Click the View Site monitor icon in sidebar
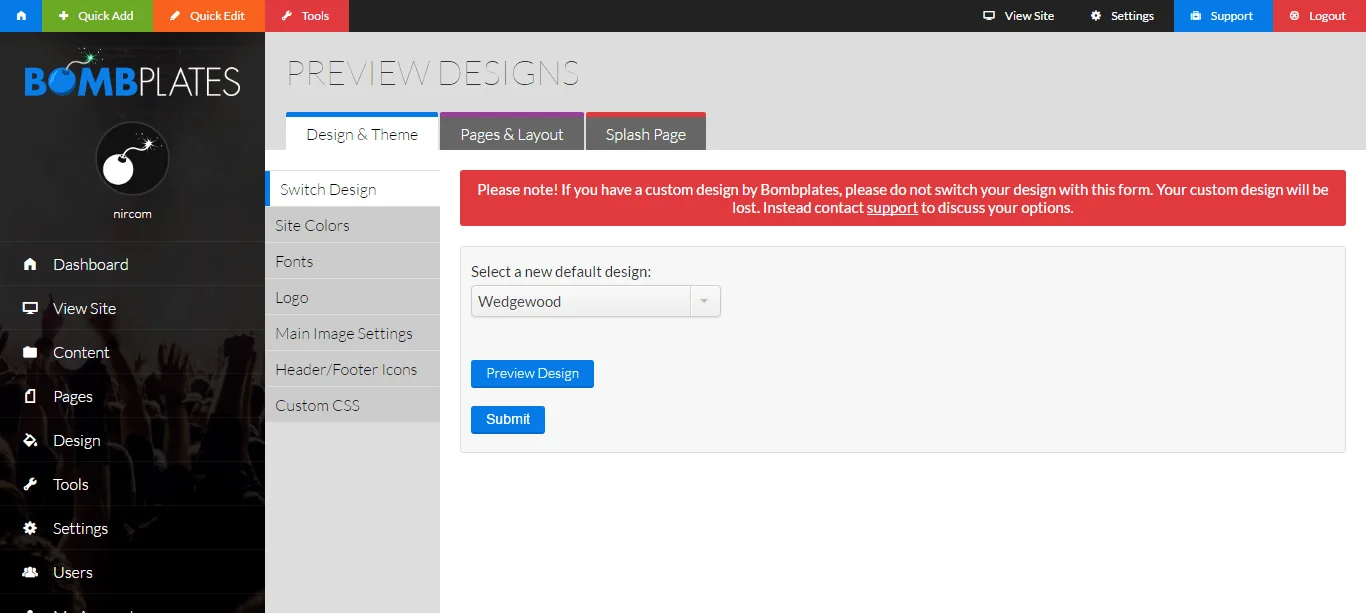Image resolution: width=1366 pixels, height=613 pixels. click(30, 308)
